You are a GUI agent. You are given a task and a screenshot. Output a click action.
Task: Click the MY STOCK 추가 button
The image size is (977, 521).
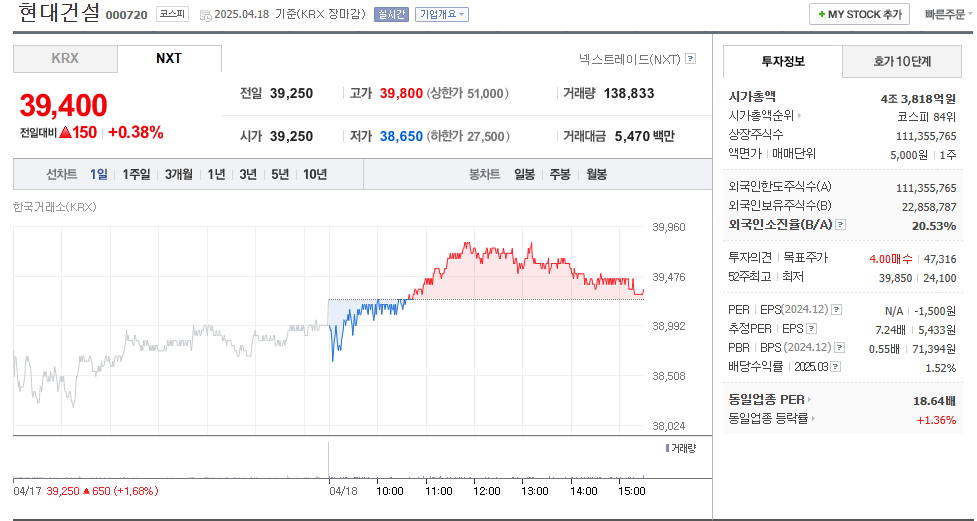tap(859, 14)
